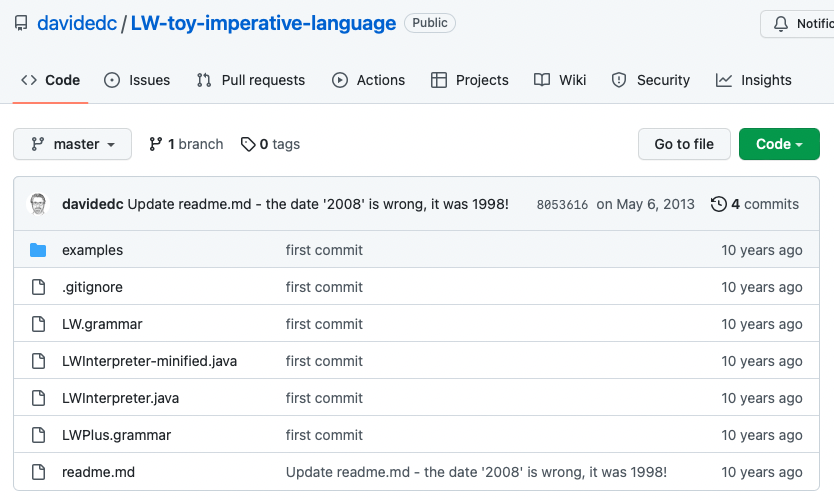Click the clock history icon beside commits

tap(718, 204)
